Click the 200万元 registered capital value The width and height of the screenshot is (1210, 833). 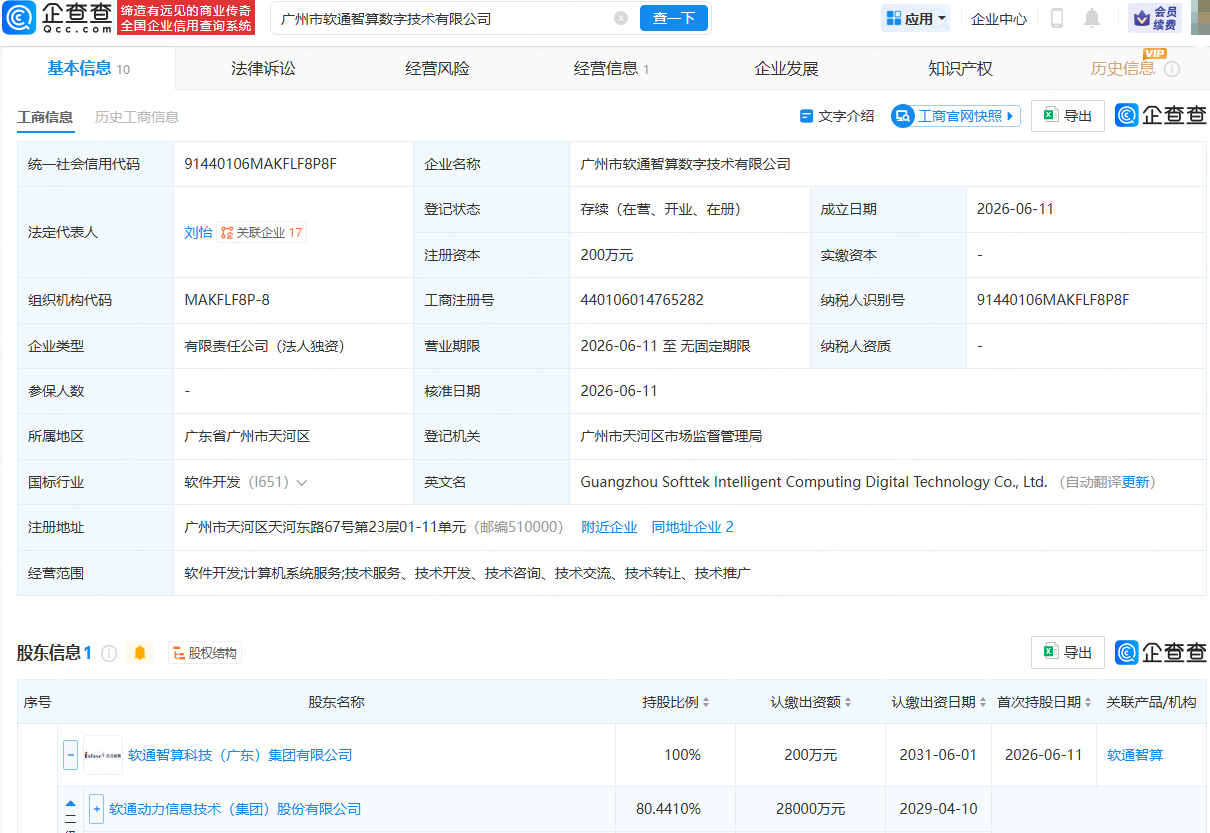(607, 255)
